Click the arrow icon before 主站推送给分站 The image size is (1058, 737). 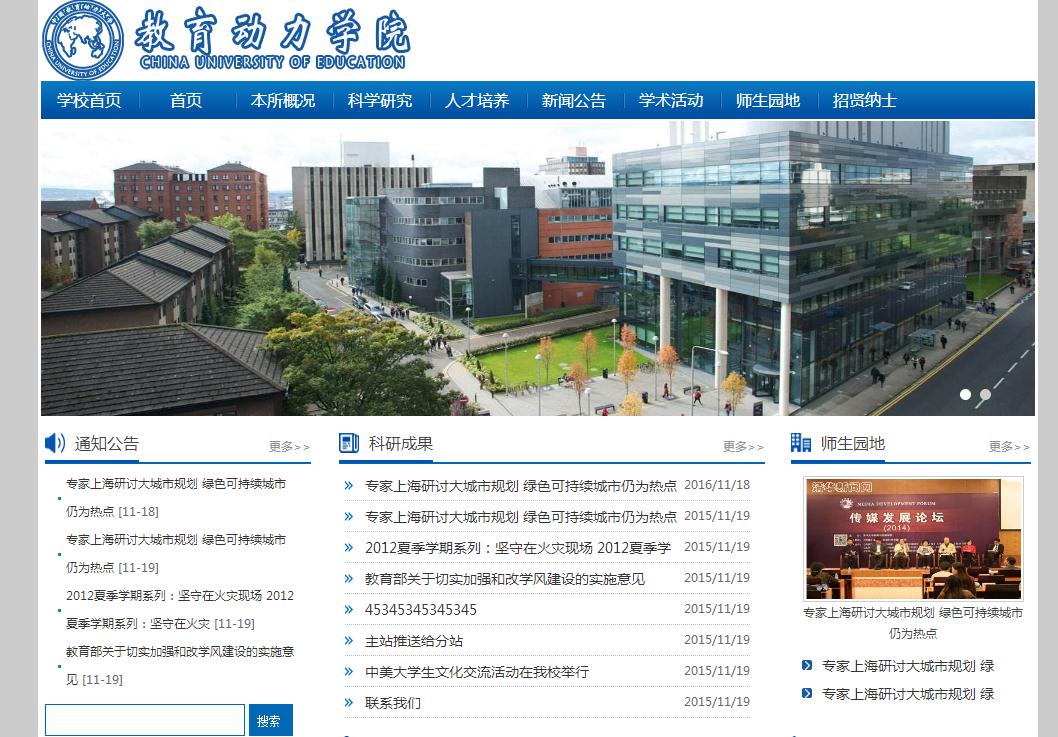pos(349,641)
